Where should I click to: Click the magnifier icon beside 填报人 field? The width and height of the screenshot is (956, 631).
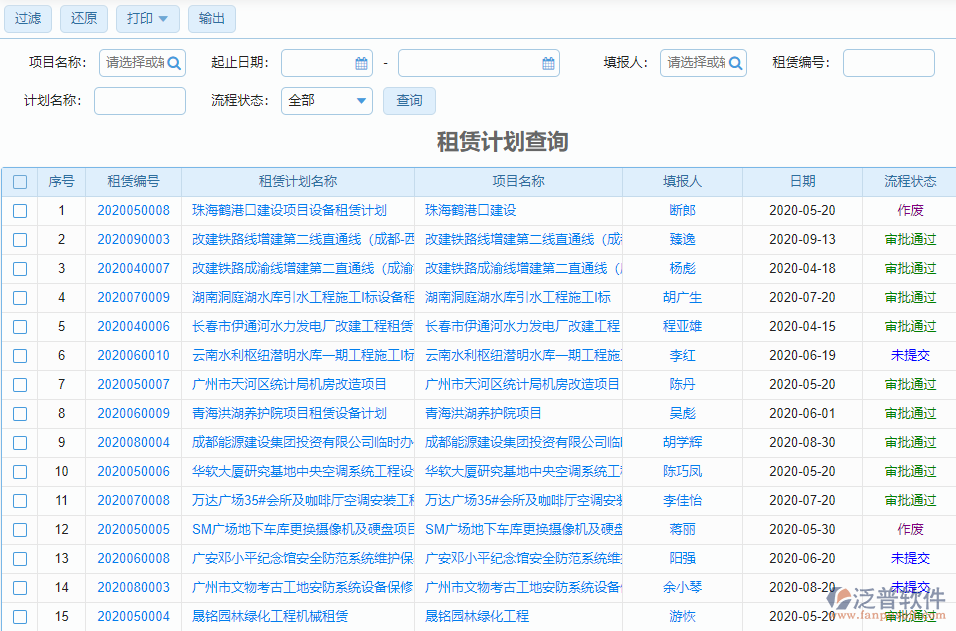pyautogui.click(x=736, y=62)
